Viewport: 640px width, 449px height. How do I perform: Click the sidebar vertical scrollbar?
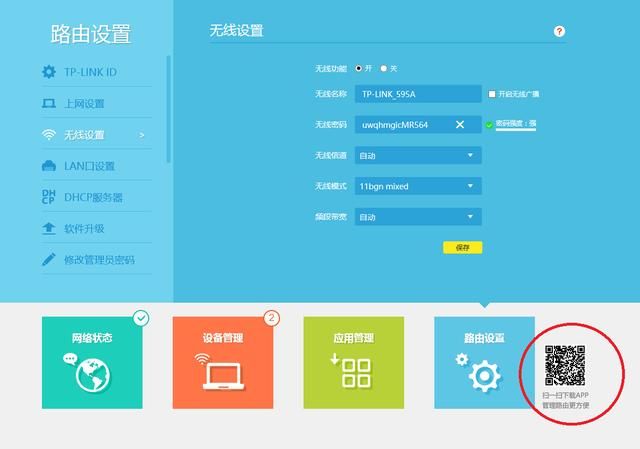169,109
